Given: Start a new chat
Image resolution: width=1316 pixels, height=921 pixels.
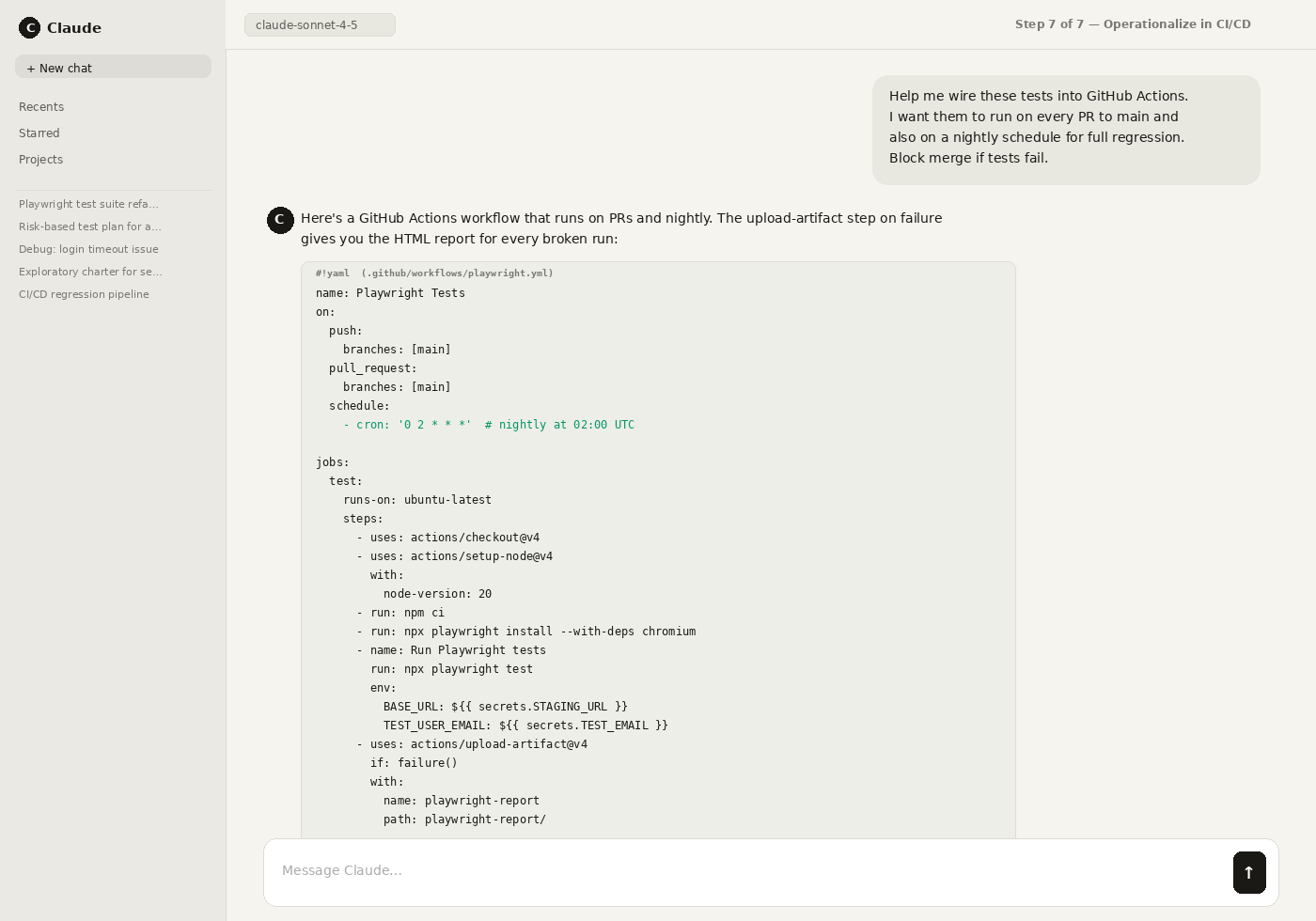Looking at the screenshot, I should tap(113, 67).
